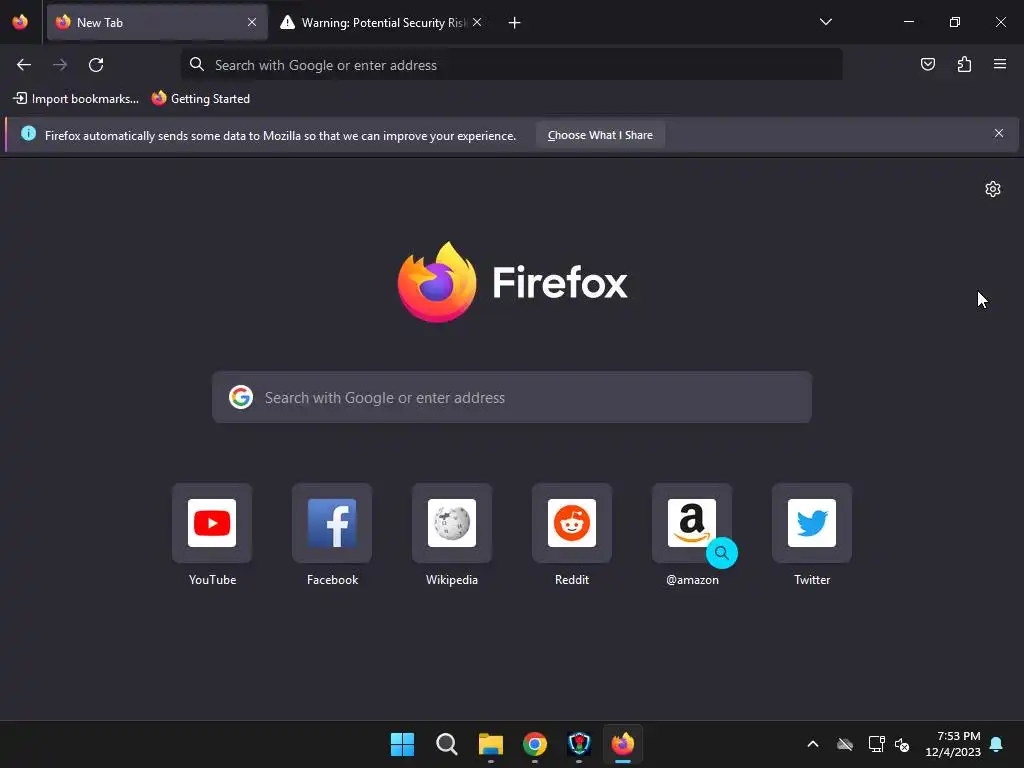1024x768 pixels.
Task: Click the address bar search field
Action: pyautogui.click(x=511, y=65)
